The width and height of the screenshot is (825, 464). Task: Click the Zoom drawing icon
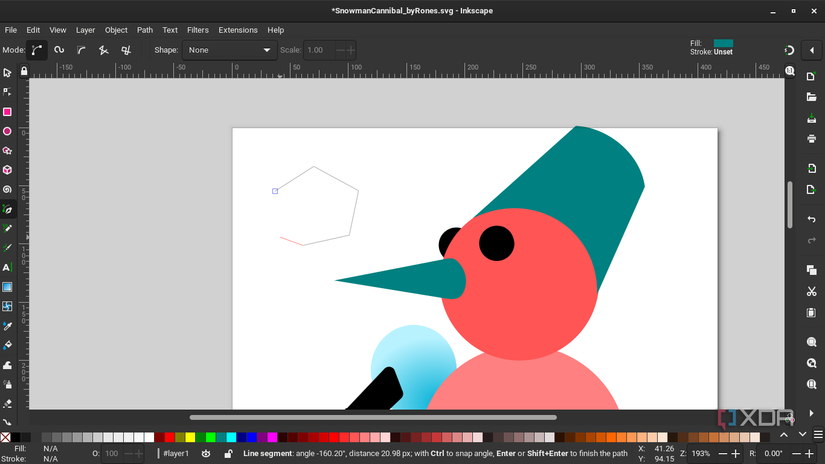tap(811, 363)
